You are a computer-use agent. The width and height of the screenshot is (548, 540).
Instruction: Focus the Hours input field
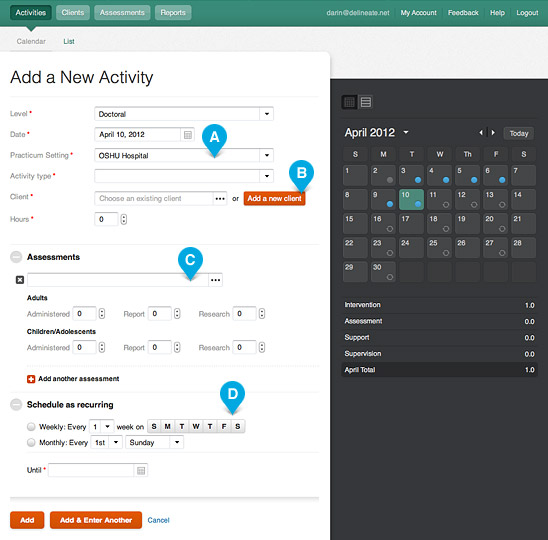pyautogui.click(x=107, y=219)
